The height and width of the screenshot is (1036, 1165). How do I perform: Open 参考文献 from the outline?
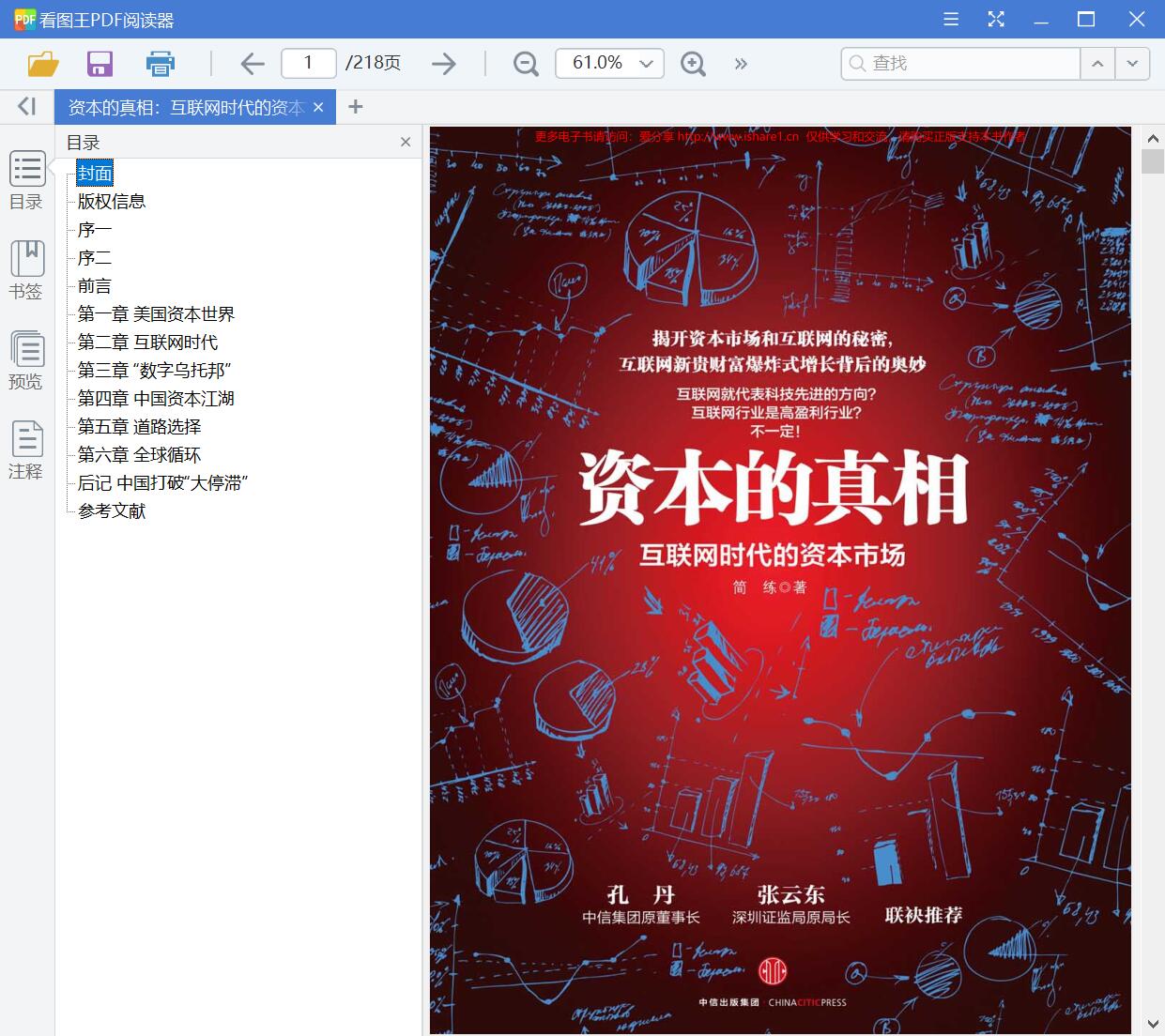(x=112, y=511)
